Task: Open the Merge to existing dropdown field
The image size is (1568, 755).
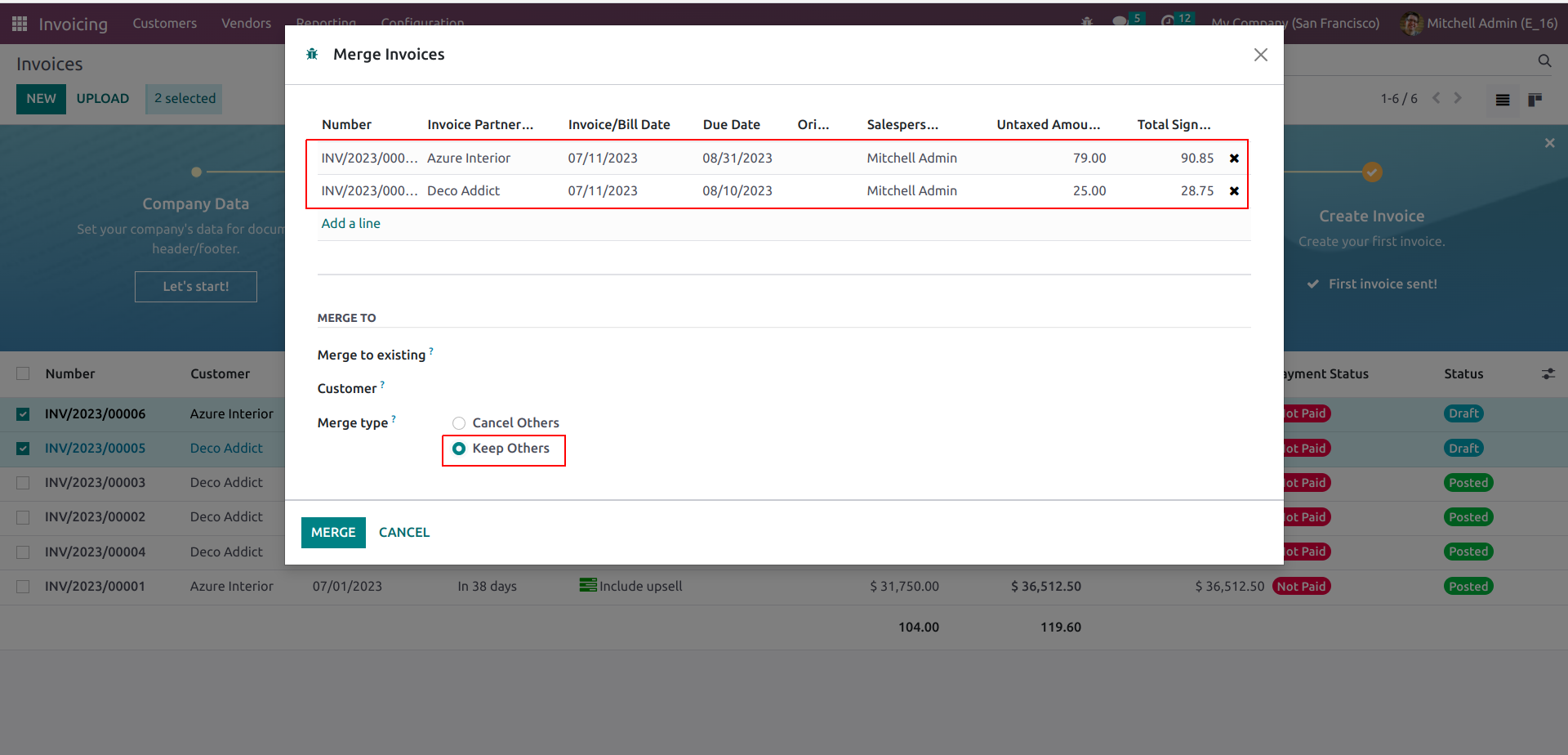Action: click(849, 355)
